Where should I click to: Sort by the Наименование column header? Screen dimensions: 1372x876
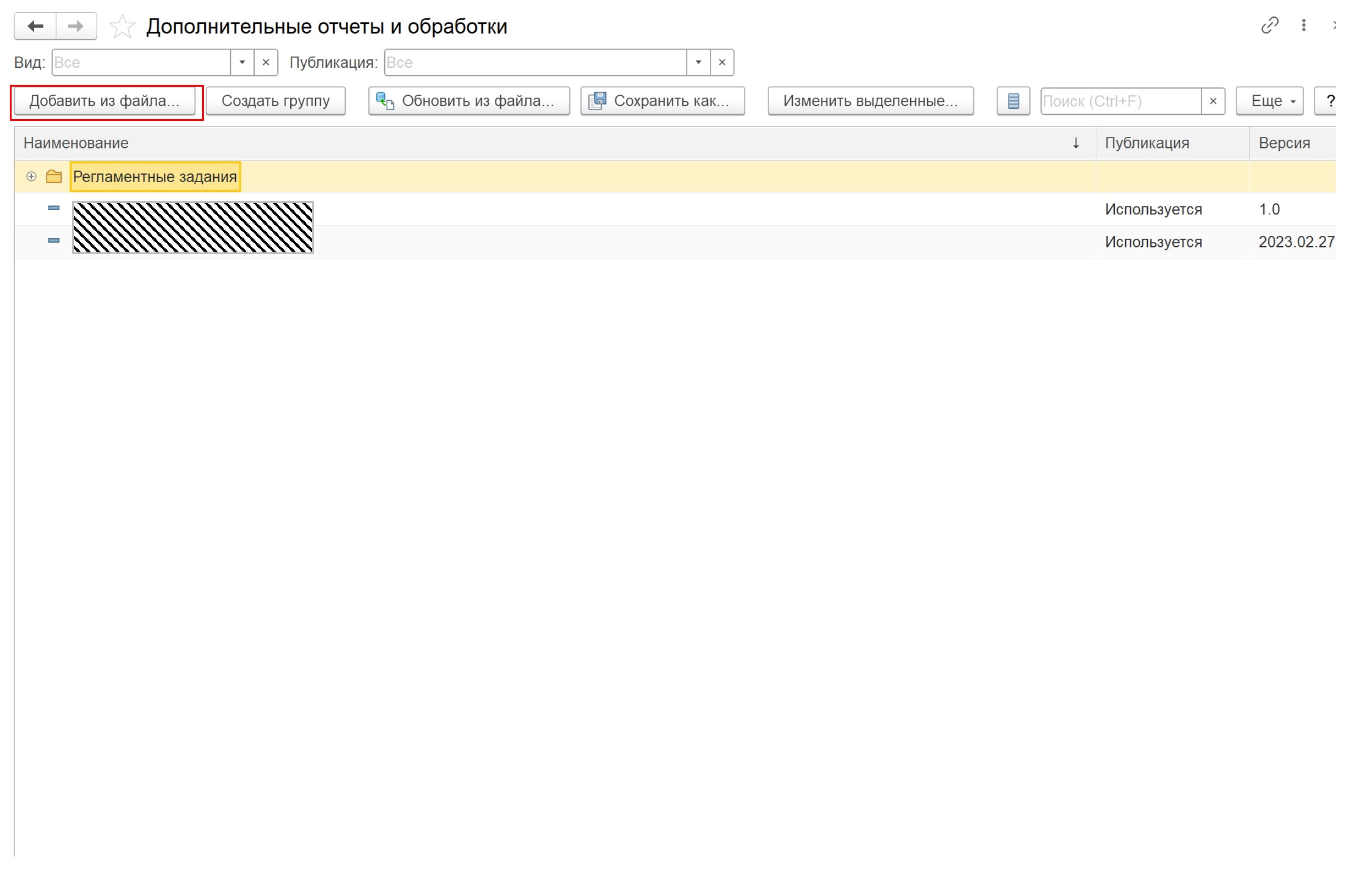[76, 143]
